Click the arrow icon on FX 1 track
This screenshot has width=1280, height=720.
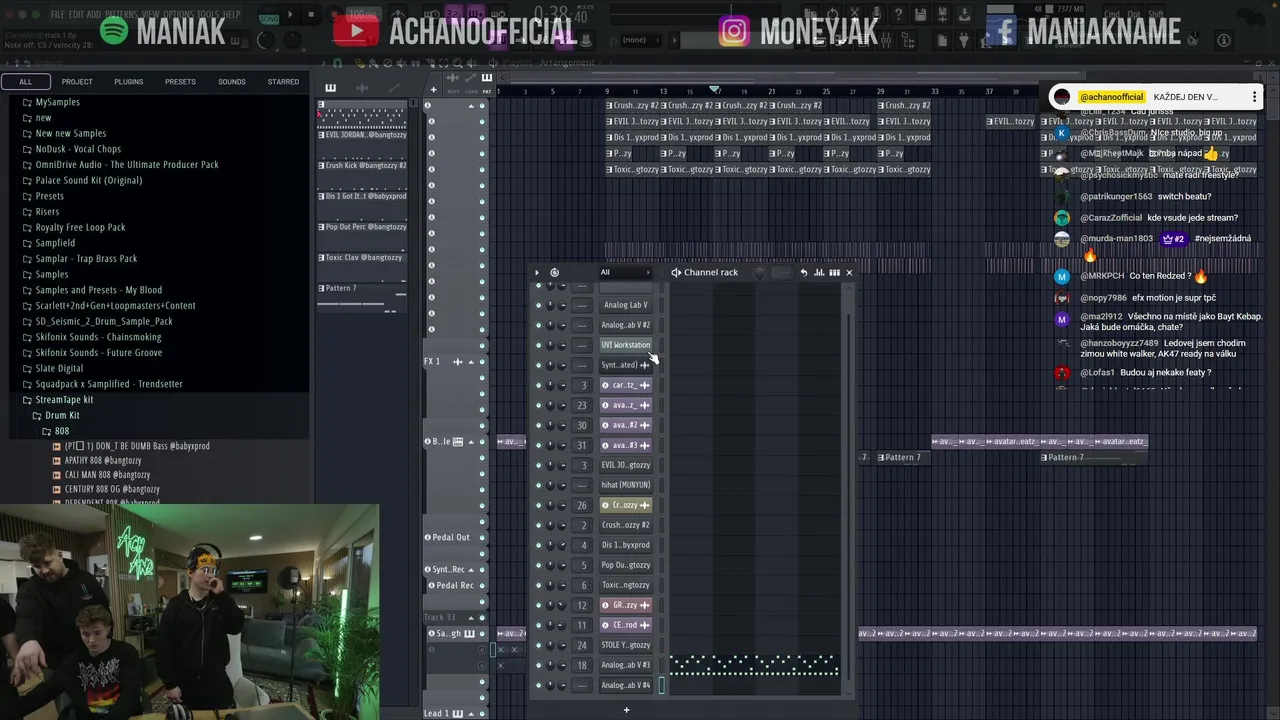(471, 361)
